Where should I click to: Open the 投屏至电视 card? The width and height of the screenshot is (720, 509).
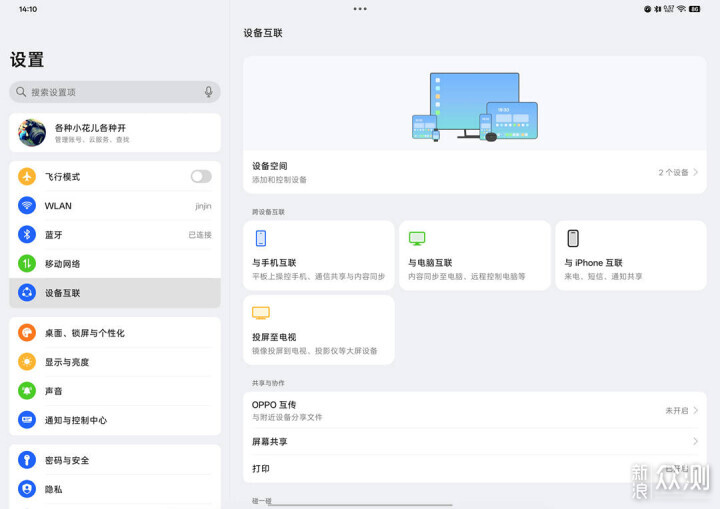319,330
